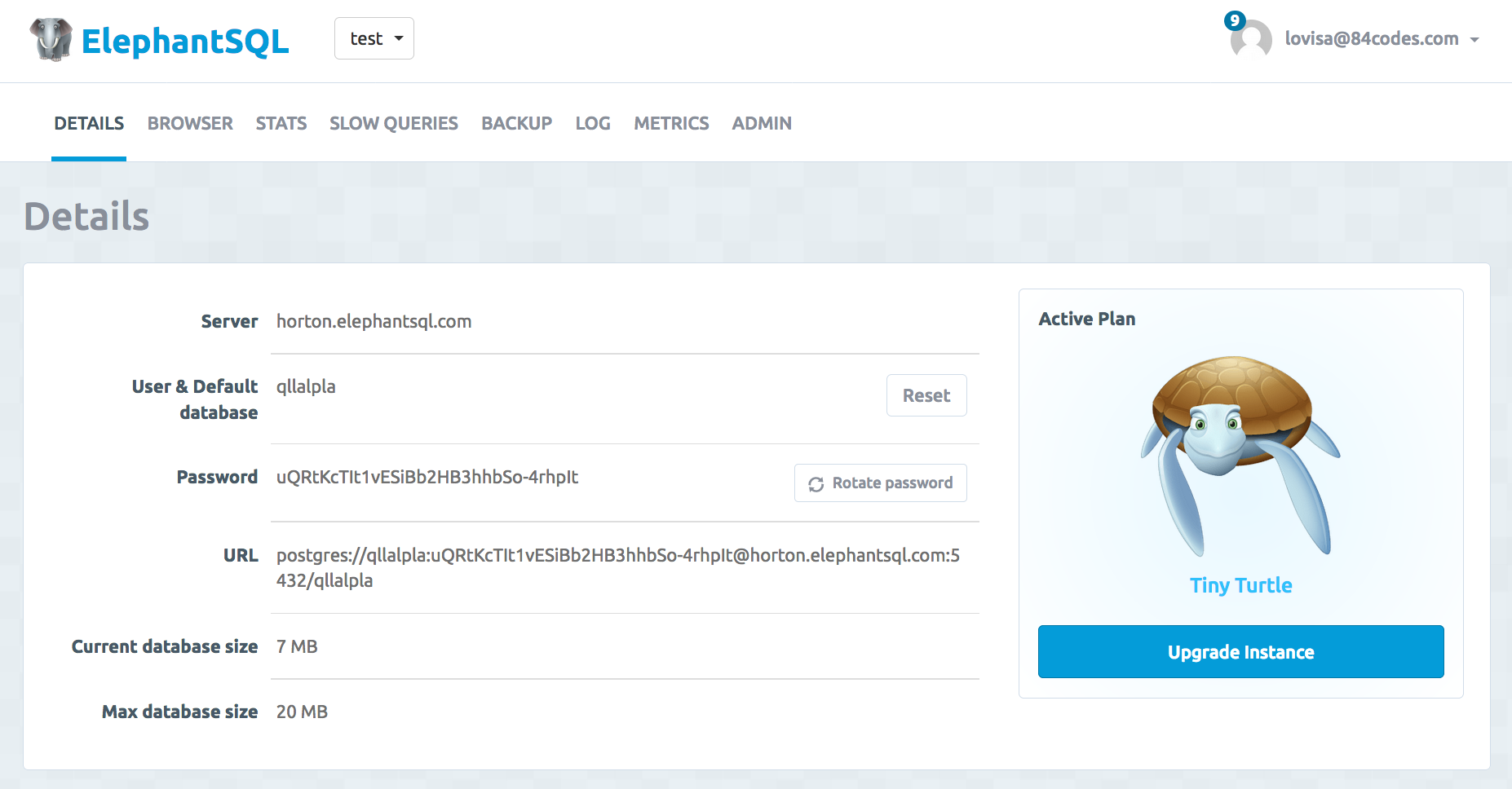Select the SLOW QUERIES tab
This screenshot has height=789, width=1512.
(393, 123)
